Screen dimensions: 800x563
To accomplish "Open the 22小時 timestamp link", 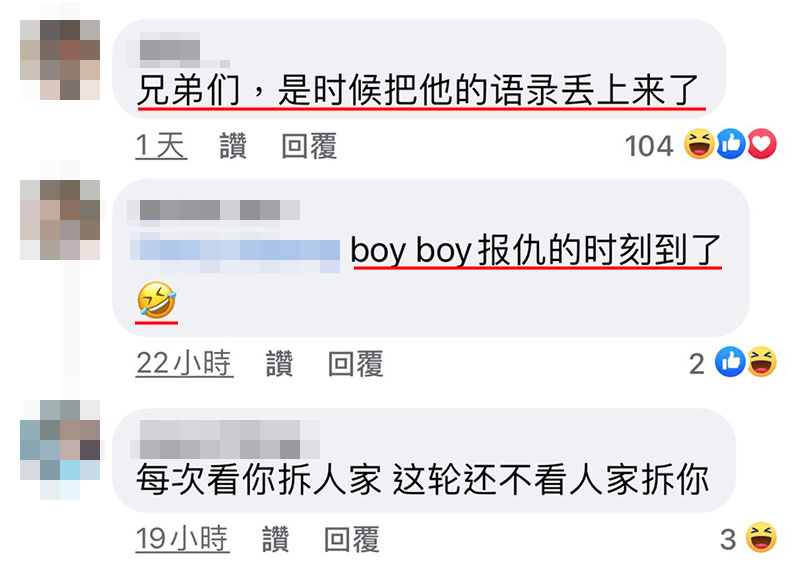I will pyautogui.click(x=184, y=363).
